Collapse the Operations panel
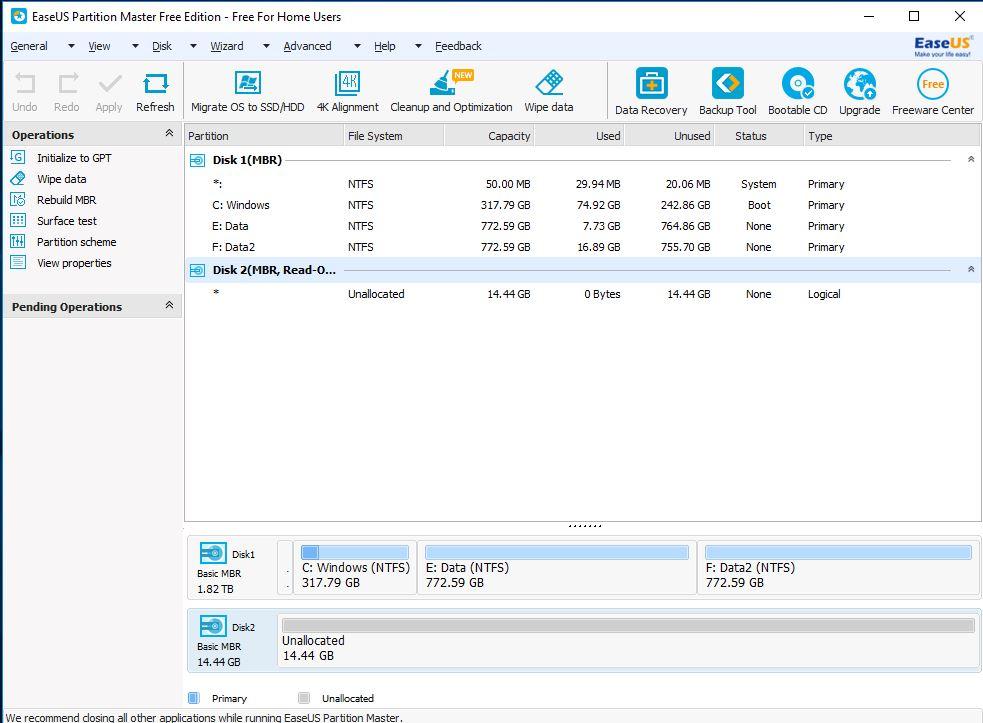983x723 pixels. tap(169, 134)
